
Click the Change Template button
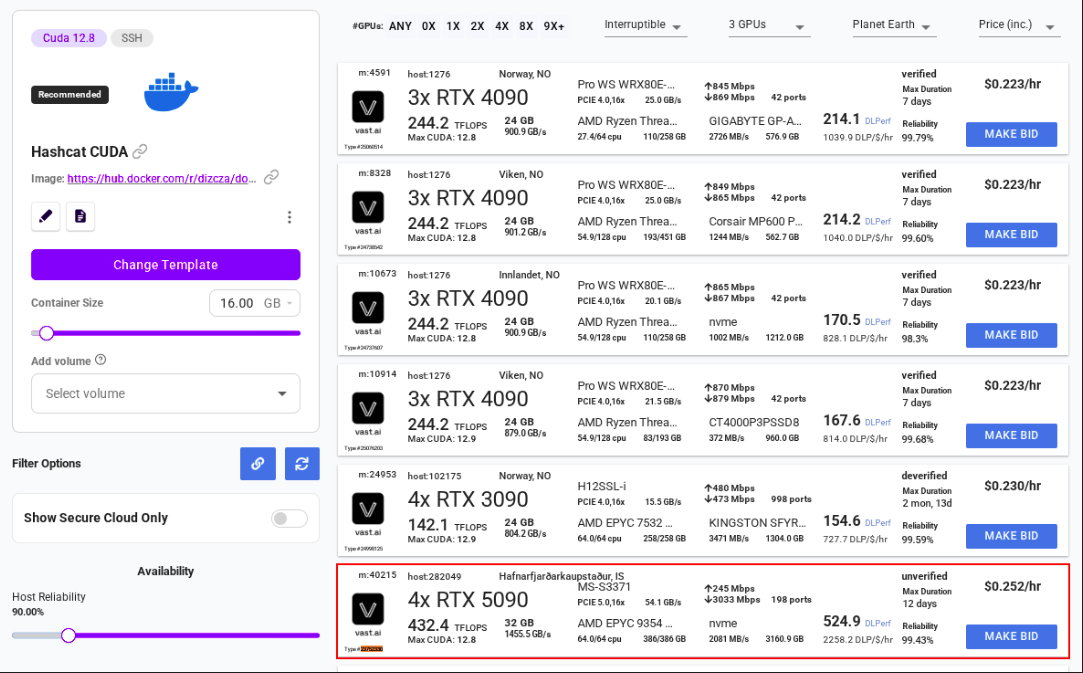click(166, 265)
